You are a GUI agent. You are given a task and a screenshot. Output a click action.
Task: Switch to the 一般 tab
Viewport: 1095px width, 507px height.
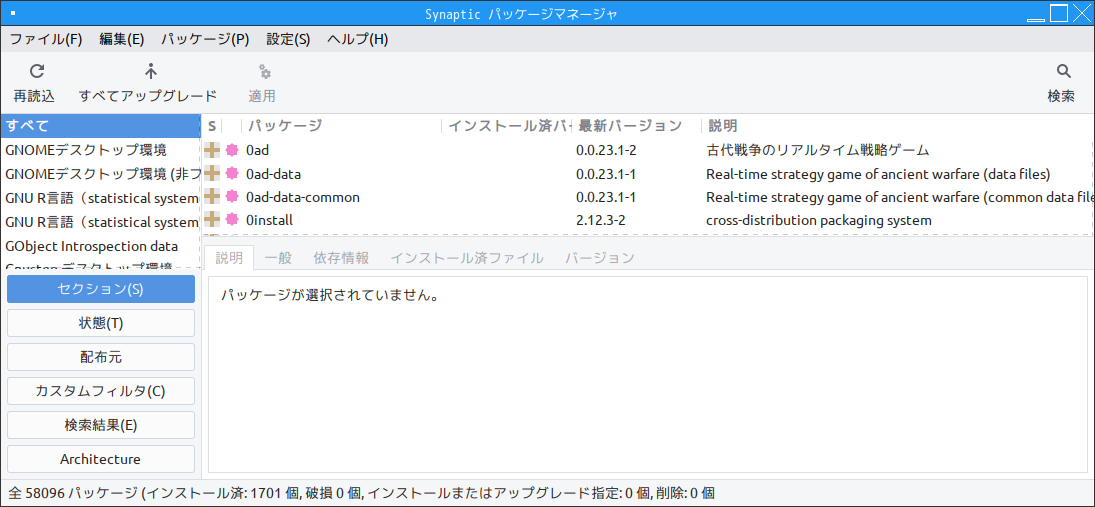278,258
